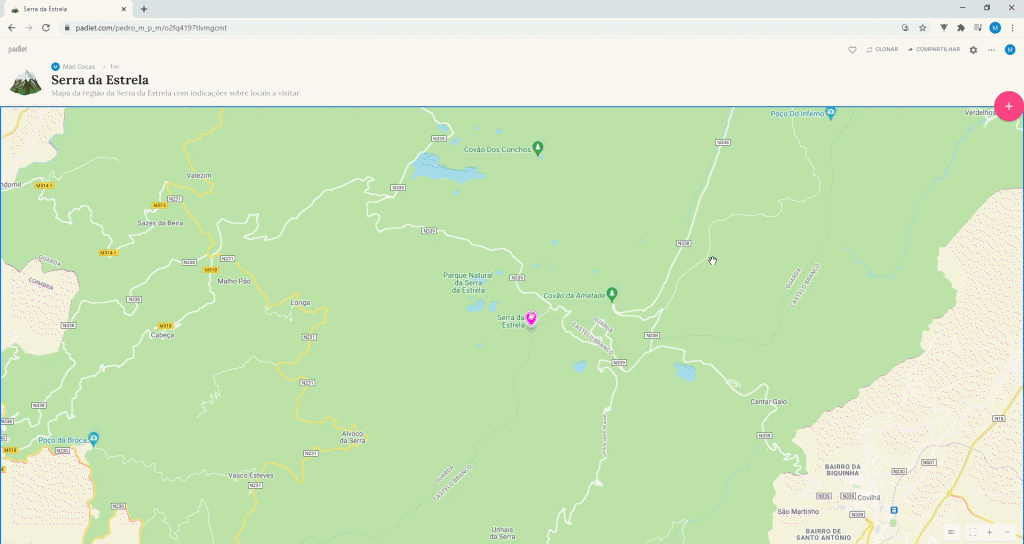Reload the padlet page
Screen dimensions: 1024x544
click(46, 28)
